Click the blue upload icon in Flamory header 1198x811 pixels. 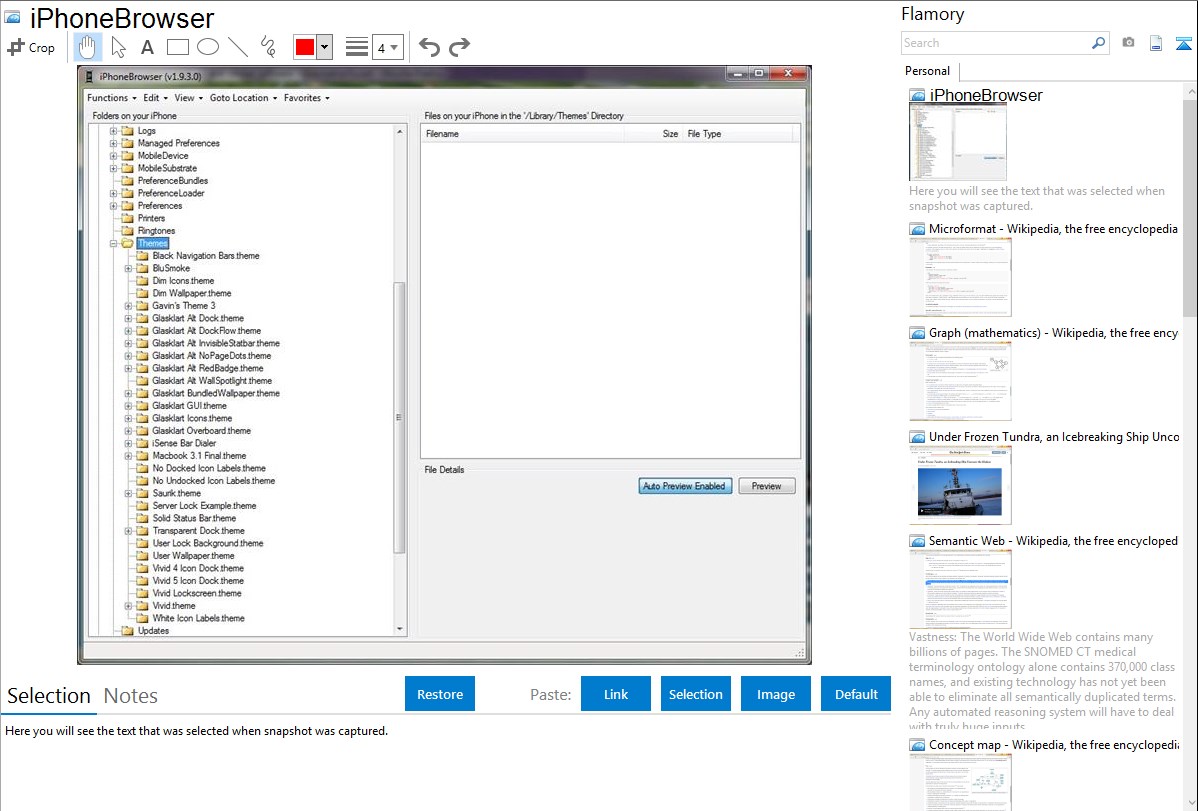pyautogui.click(x=1183, y=43)
